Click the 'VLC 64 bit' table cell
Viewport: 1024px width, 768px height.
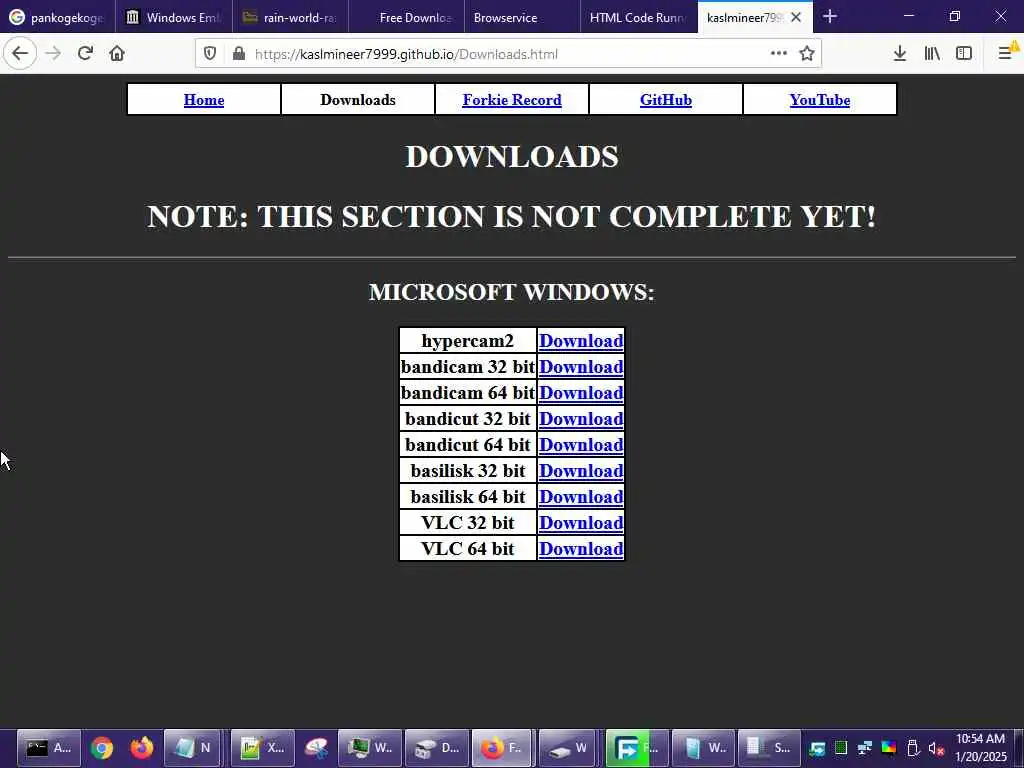click(468, 549)
